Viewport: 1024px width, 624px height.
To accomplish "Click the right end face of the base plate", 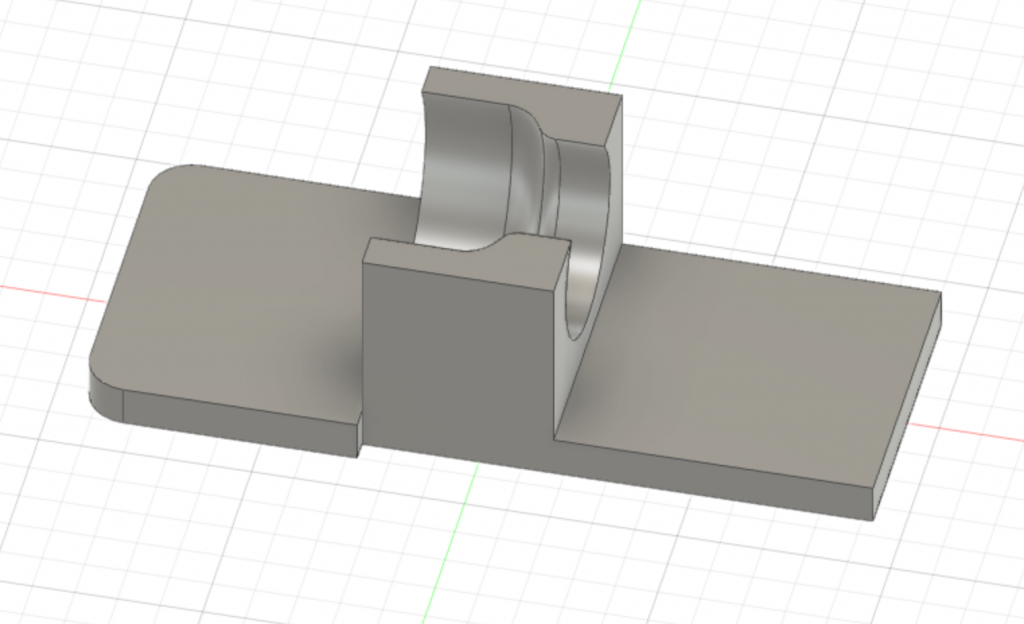I will pos(908,405).
